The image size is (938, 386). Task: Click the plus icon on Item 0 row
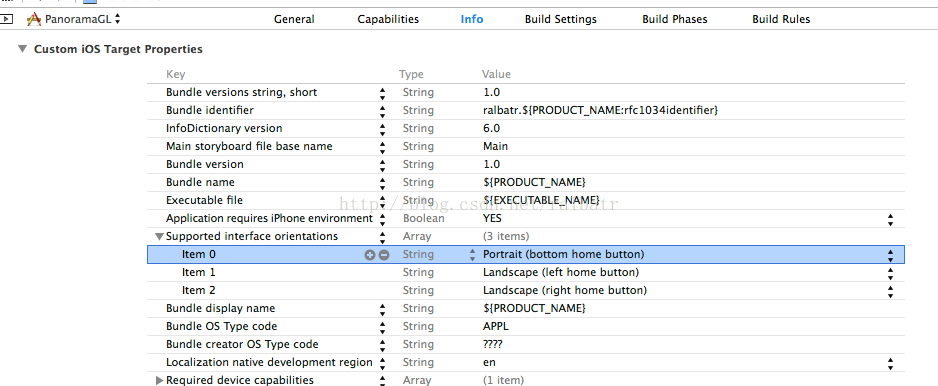(x=370, y=254)
